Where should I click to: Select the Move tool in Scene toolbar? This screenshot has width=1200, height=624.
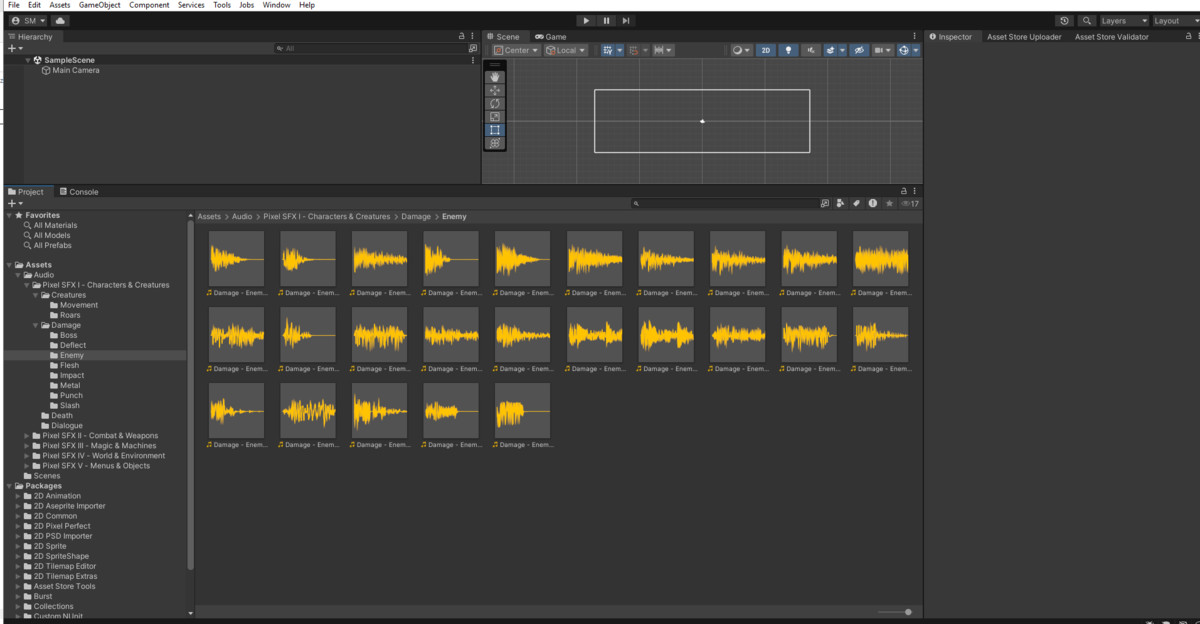[x=495, y=90]
